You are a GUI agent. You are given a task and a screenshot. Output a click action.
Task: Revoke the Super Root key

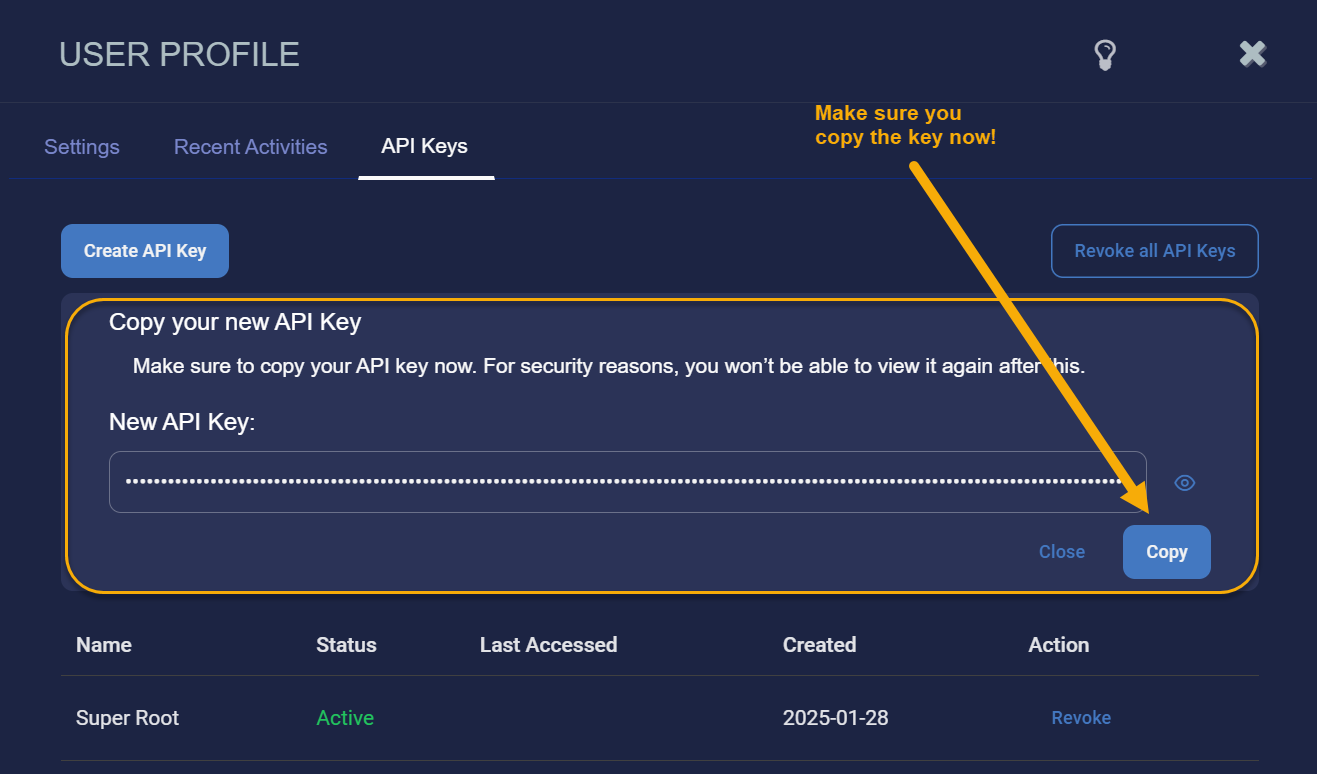click(1081, 718)
